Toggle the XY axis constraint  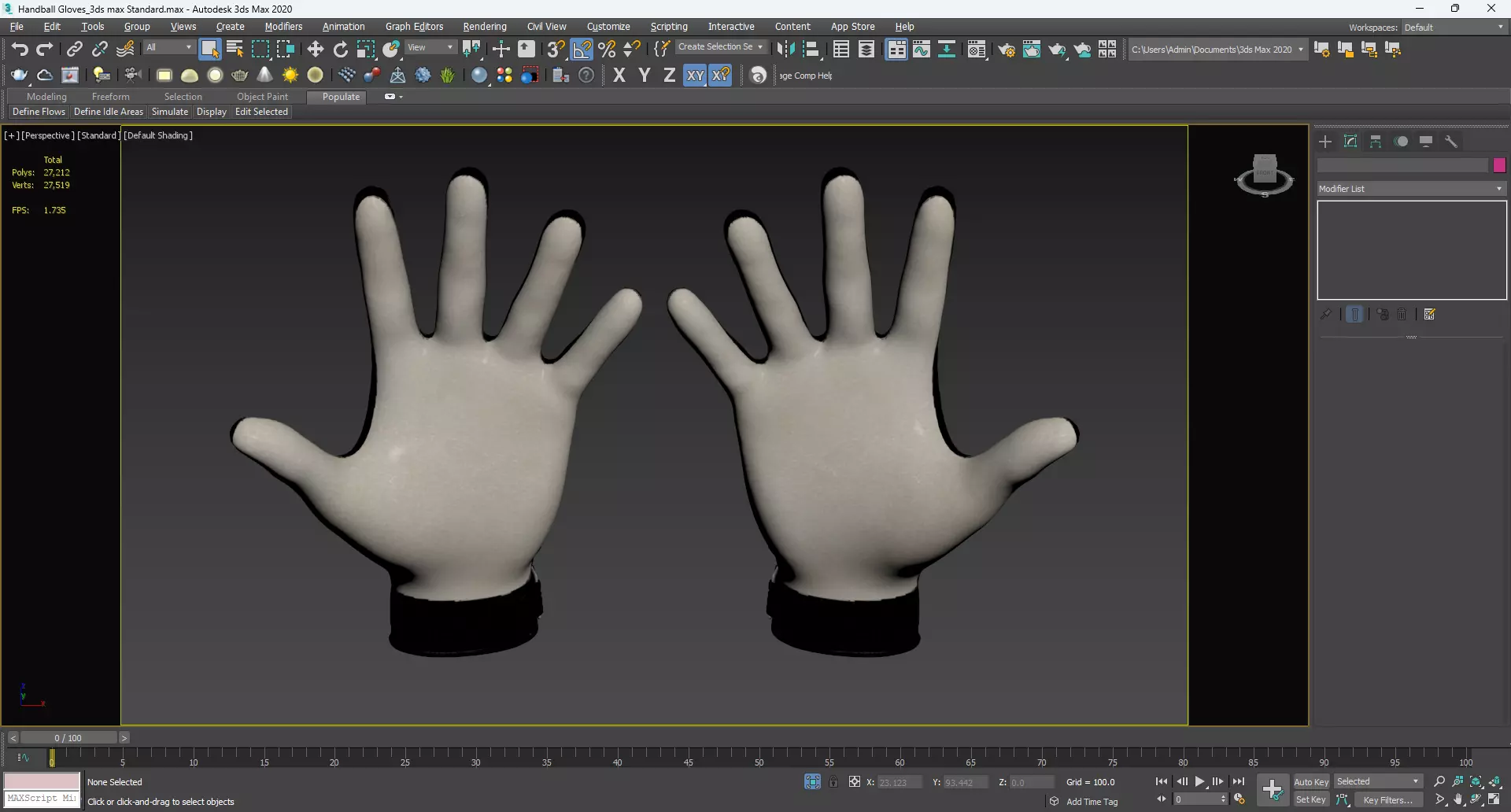tap(695, 75)
